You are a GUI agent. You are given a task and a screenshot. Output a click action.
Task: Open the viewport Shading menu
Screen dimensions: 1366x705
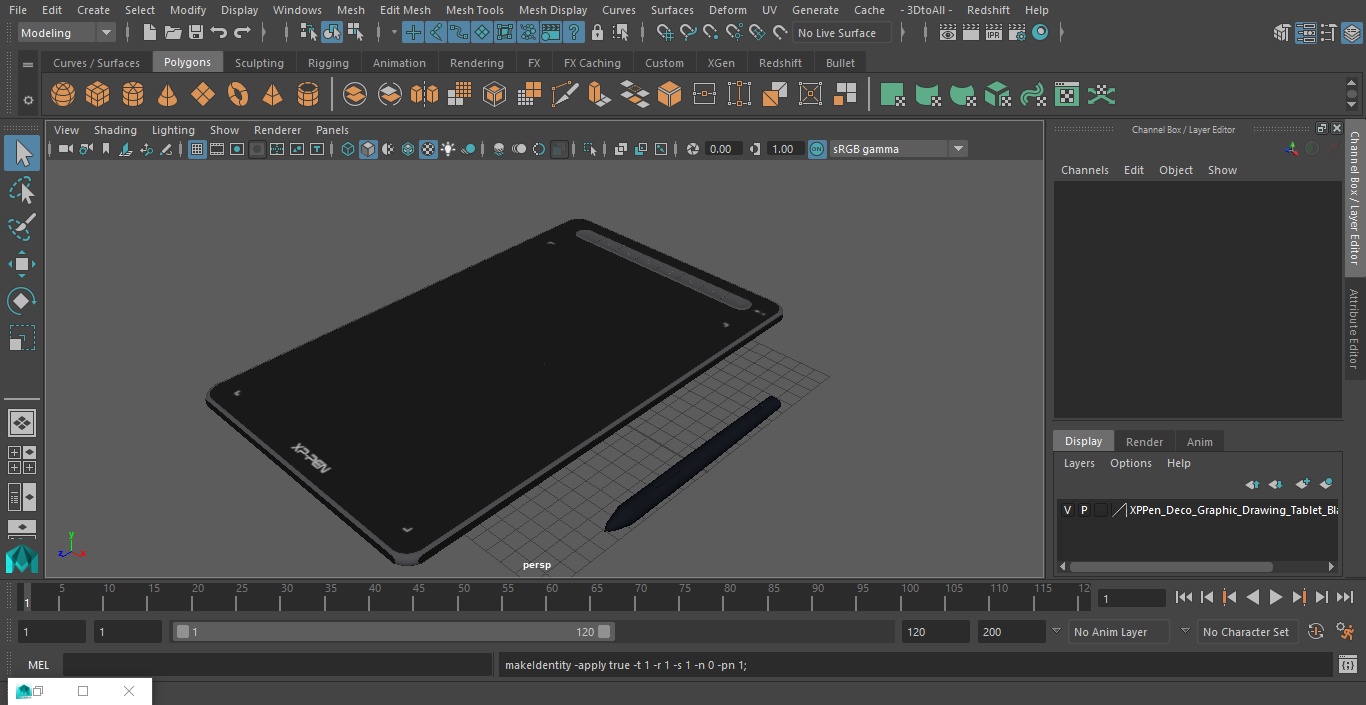115,130
